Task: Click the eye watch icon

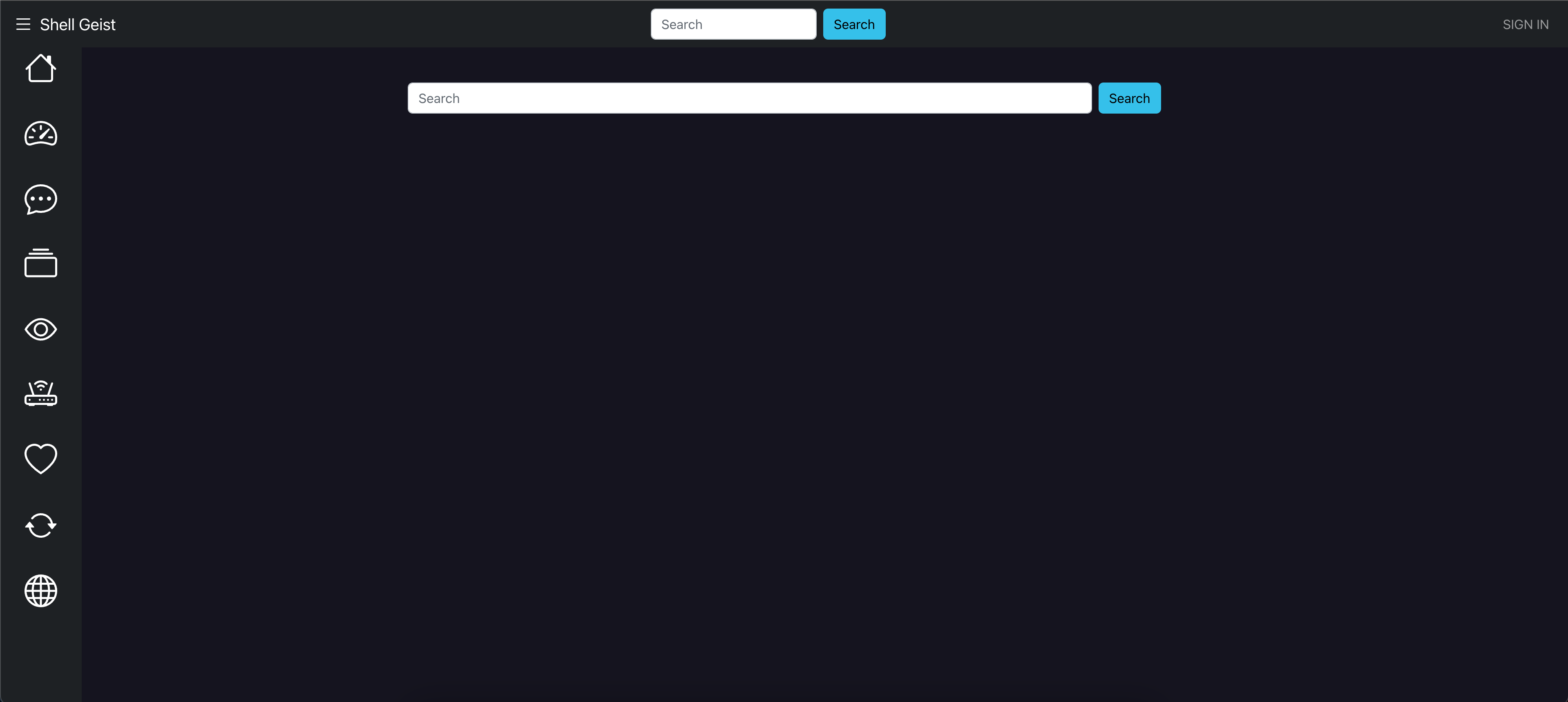Action: (x=41, y=329)
